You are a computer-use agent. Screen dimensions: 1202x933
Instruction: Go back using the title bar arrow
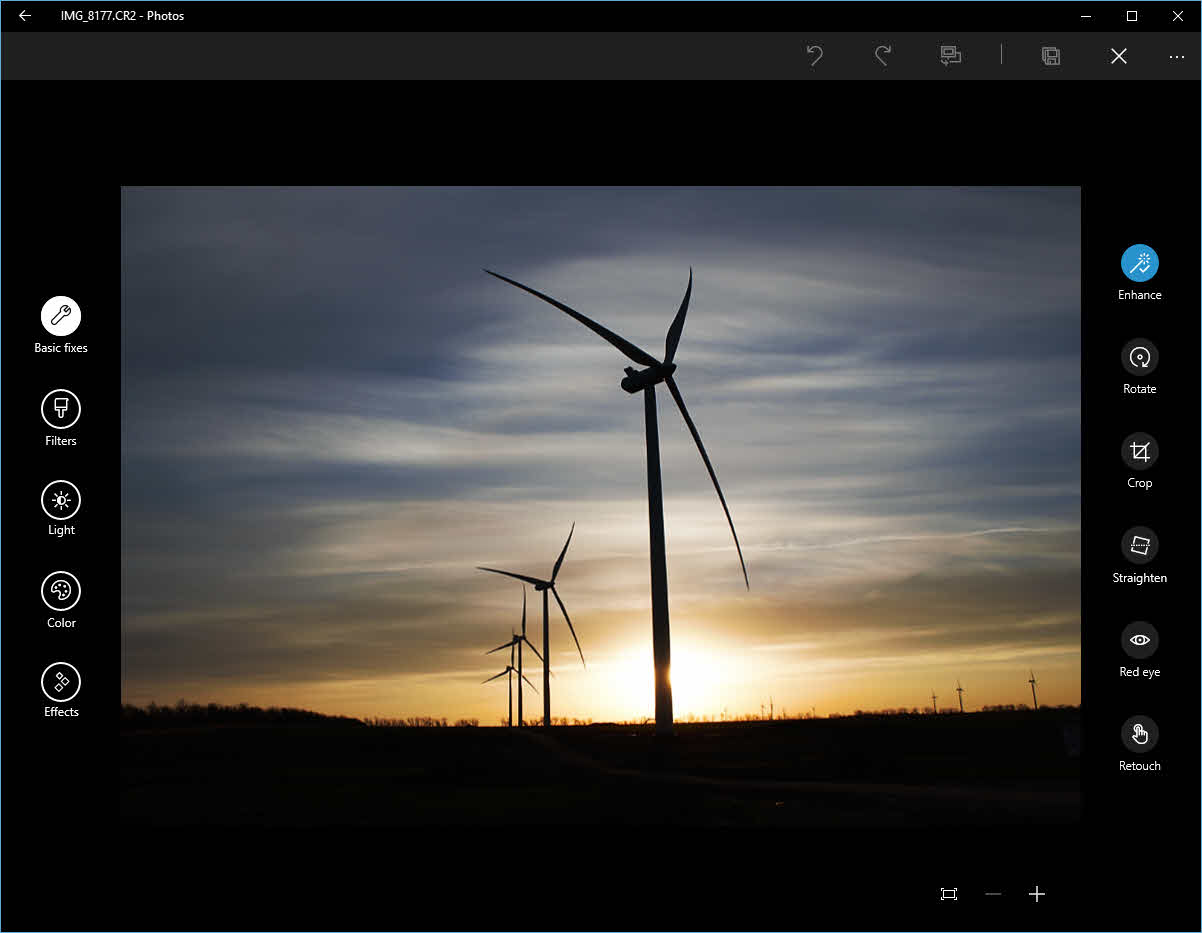25,16
